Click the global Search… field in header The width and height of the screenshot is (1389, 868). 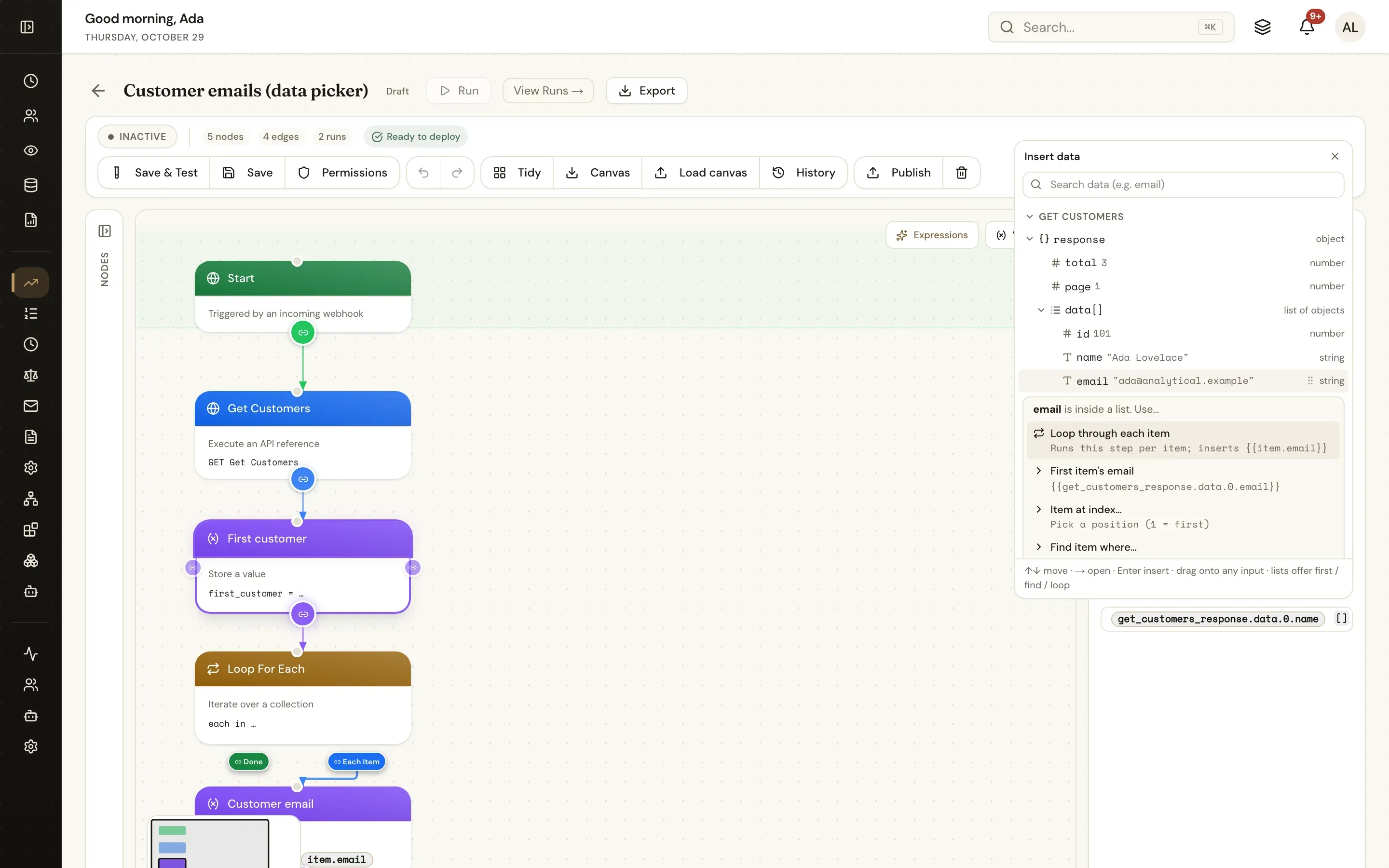1111,27
